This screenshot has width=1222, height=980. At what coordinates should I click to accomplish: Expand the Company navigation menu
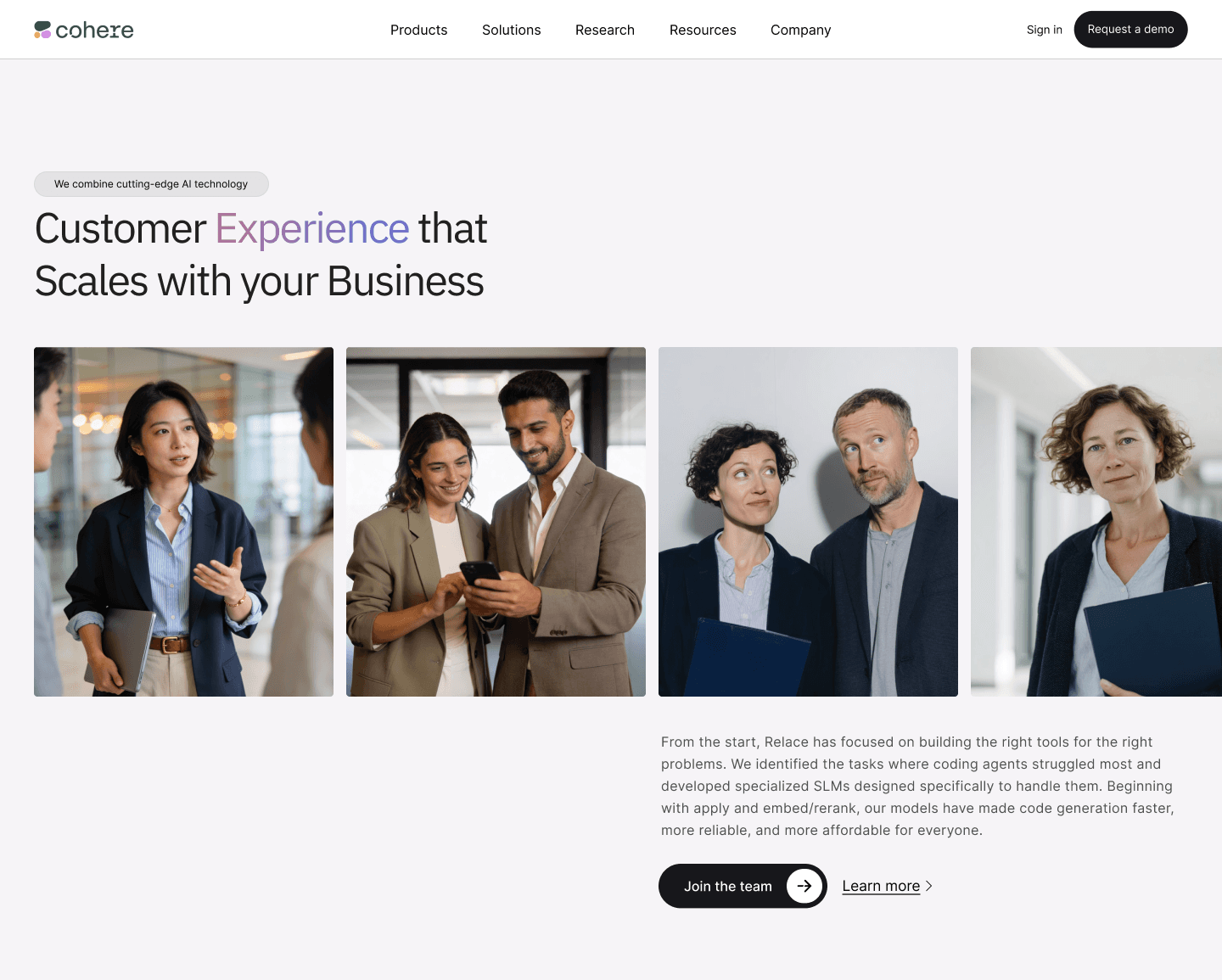pyautogui.click(x=800, y=30)
